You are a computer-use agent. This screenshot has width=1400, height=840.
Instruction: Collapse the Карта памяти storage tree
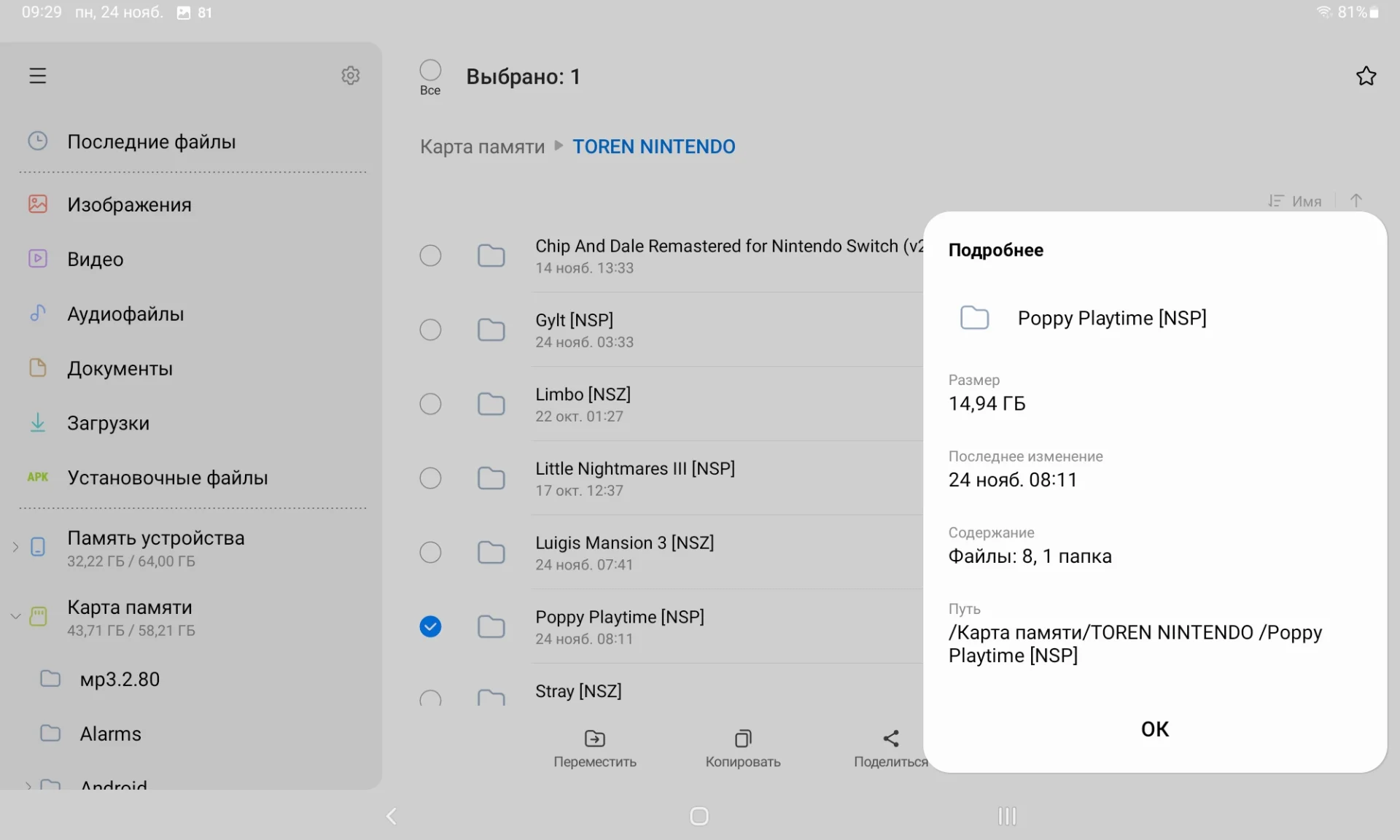(x=15, y=616)
